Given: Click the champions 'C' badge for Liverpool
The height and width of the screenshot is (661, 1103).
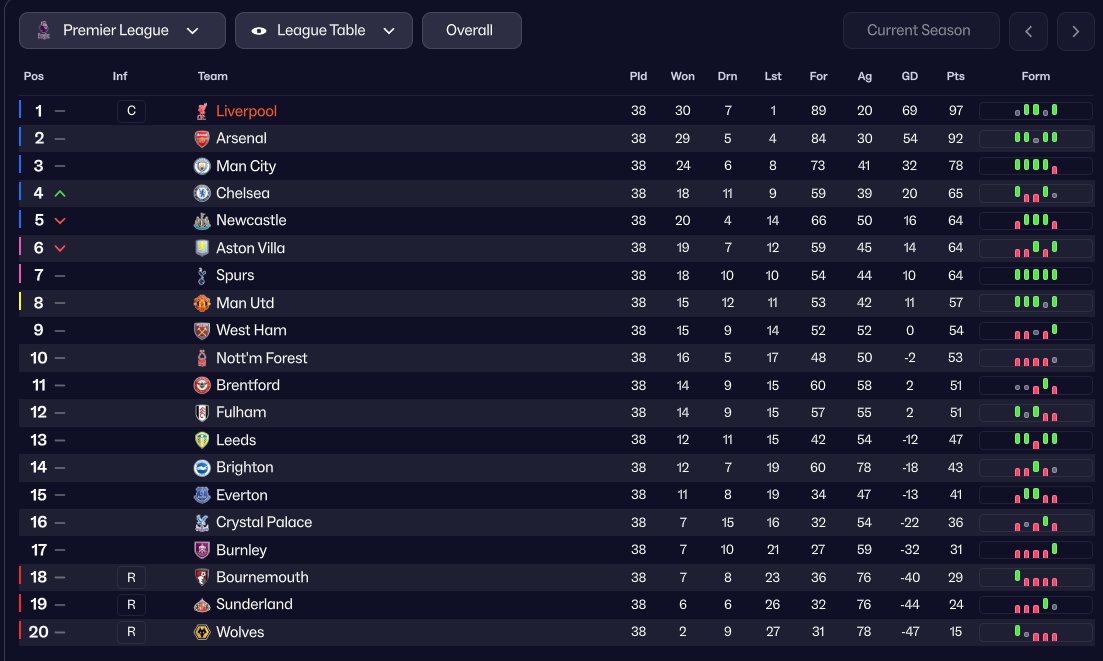Looking at the screenshot, I should (x=131, y=111).
